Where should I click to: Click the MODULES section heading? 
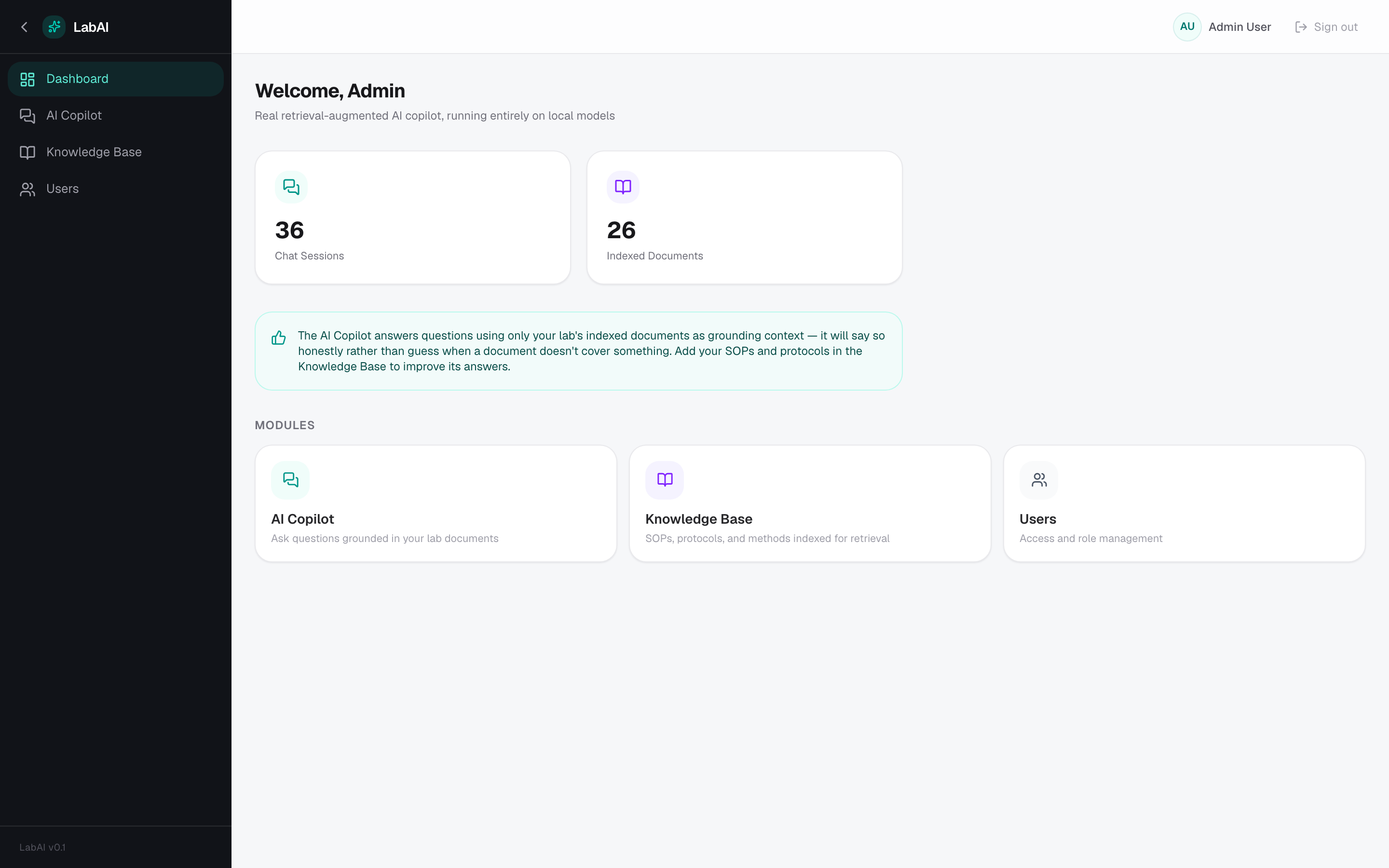point(285,425)
